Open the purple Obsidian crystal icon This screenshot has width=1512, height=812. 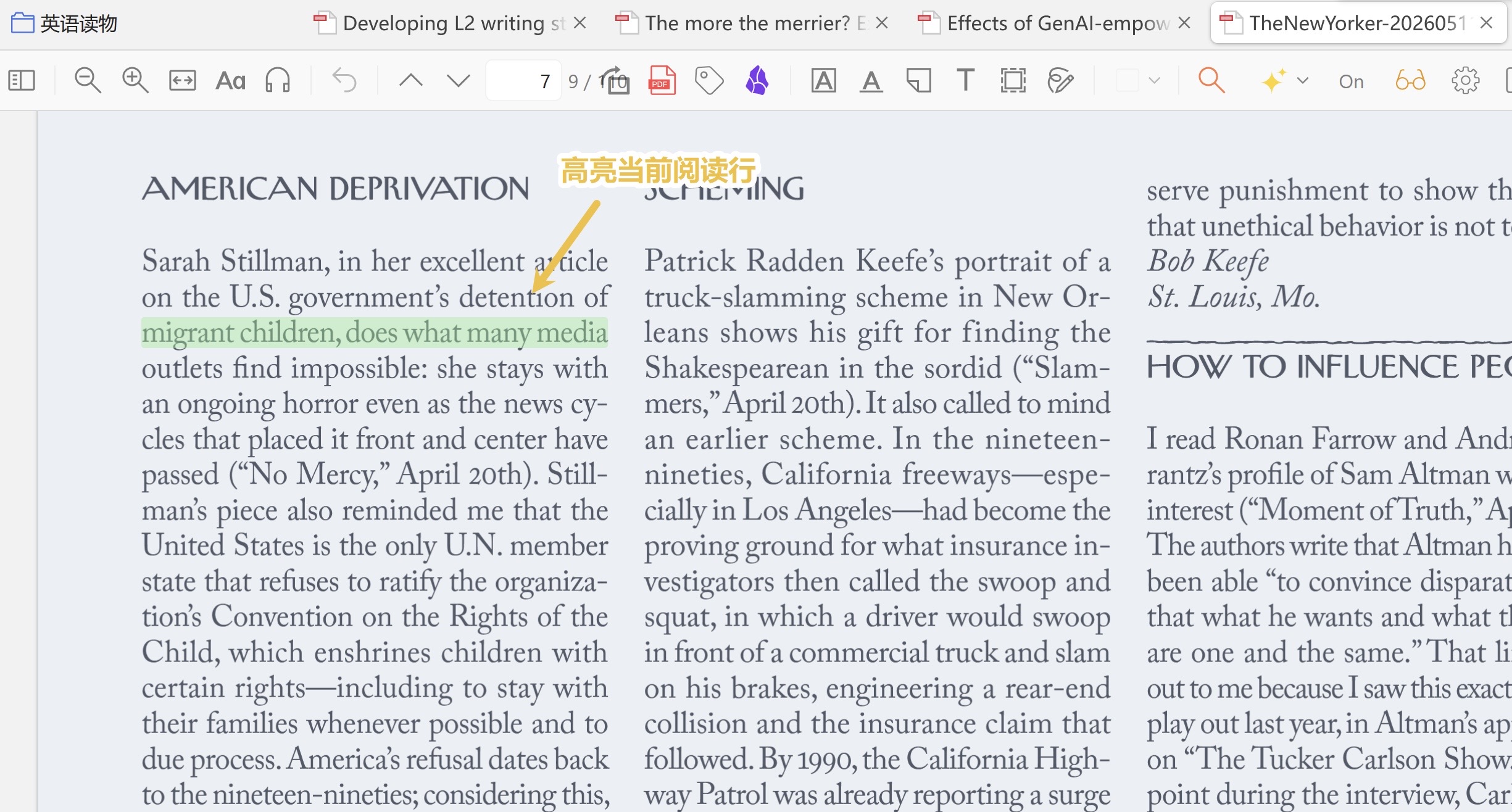[757, 80]
